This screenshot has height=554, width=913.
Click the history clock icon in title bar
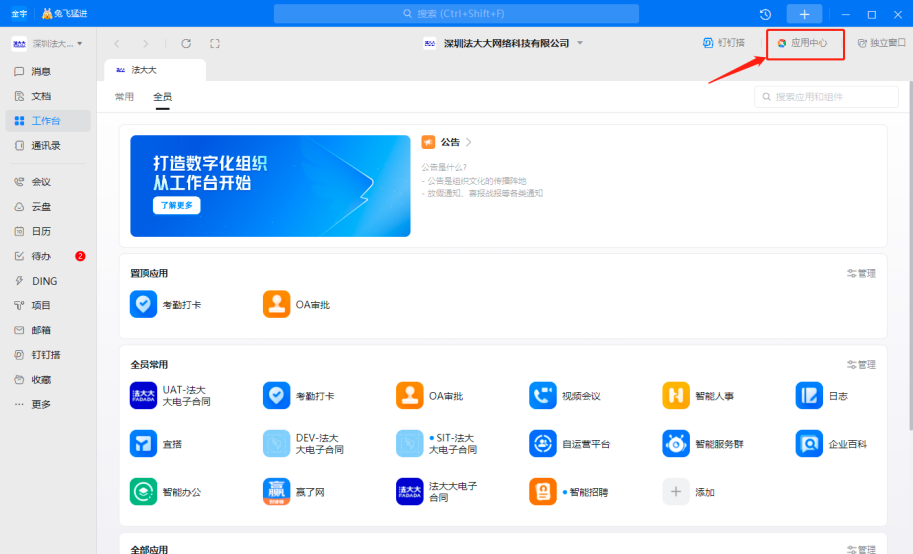(x=765, y=14)
